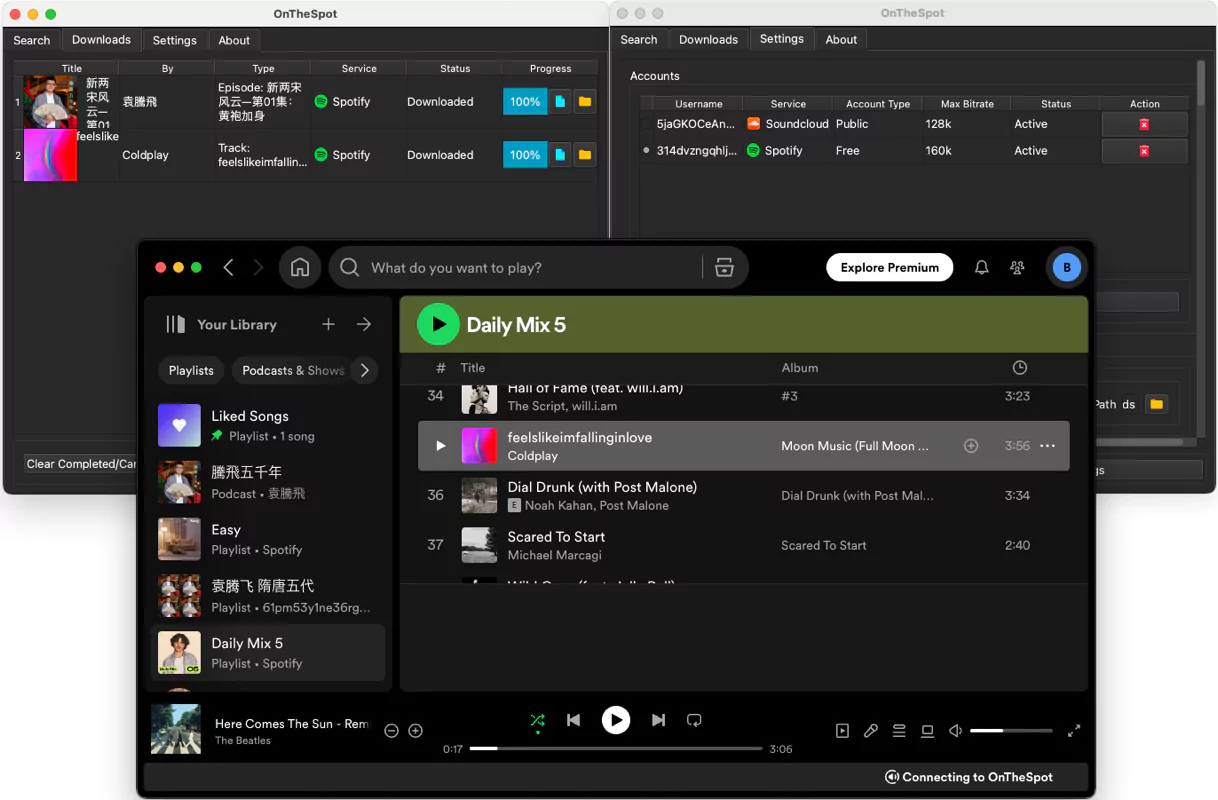Image resolution: width=1218 pixels, height=800 pixels.
Task: Open lyrics with the microphone icon
Action: click(x=870, y=731)
